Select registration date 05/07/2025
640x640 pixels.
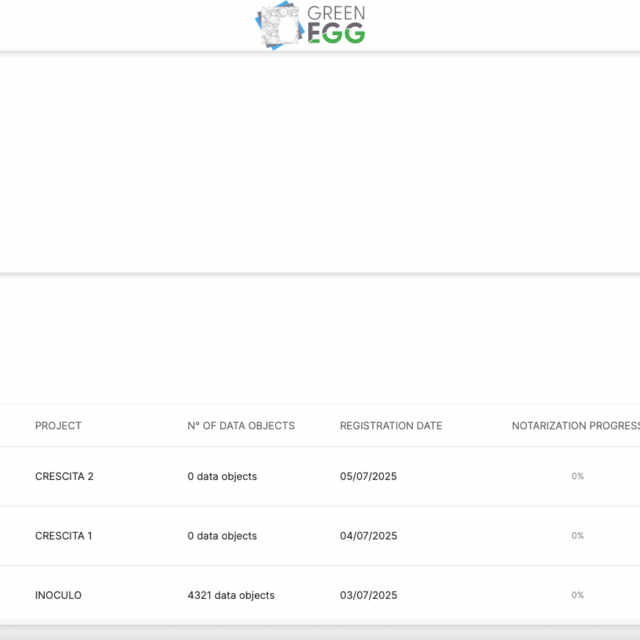[x=368, y=476]
